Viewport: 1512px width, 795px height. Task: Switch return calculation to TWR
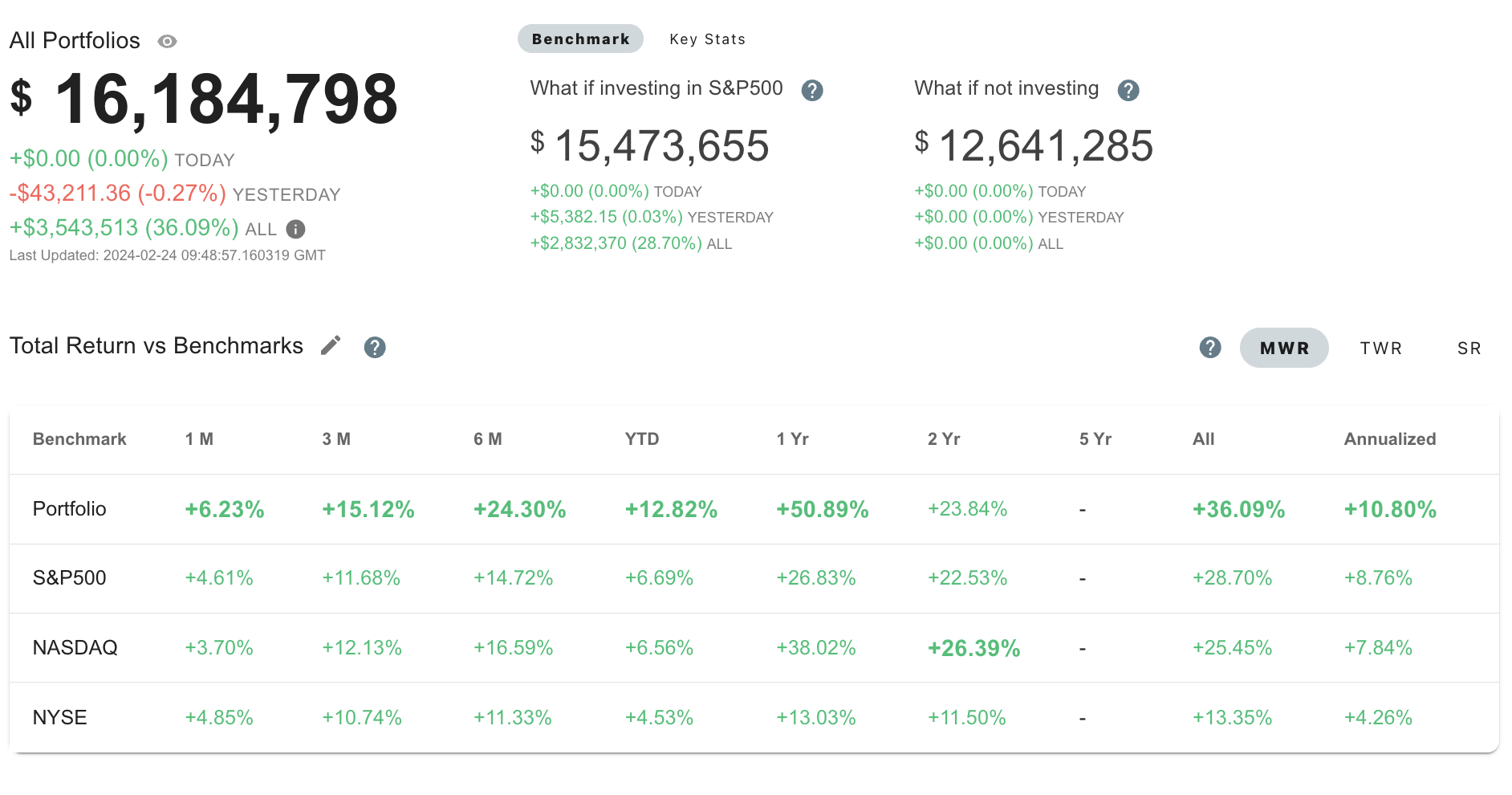click(x=1380, y=348)
